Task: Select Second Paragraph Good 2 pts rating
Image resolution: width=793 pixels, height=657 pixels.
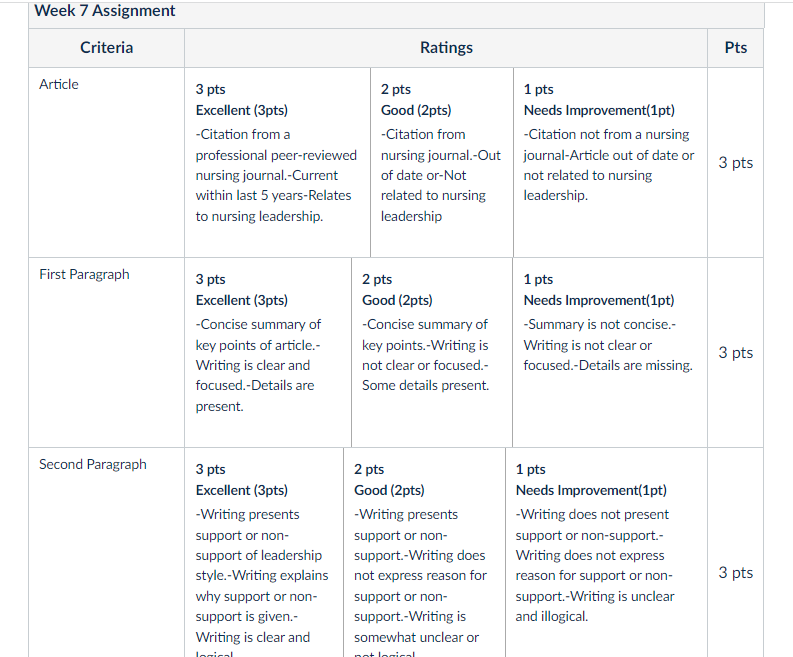Action: pos(424,552)
